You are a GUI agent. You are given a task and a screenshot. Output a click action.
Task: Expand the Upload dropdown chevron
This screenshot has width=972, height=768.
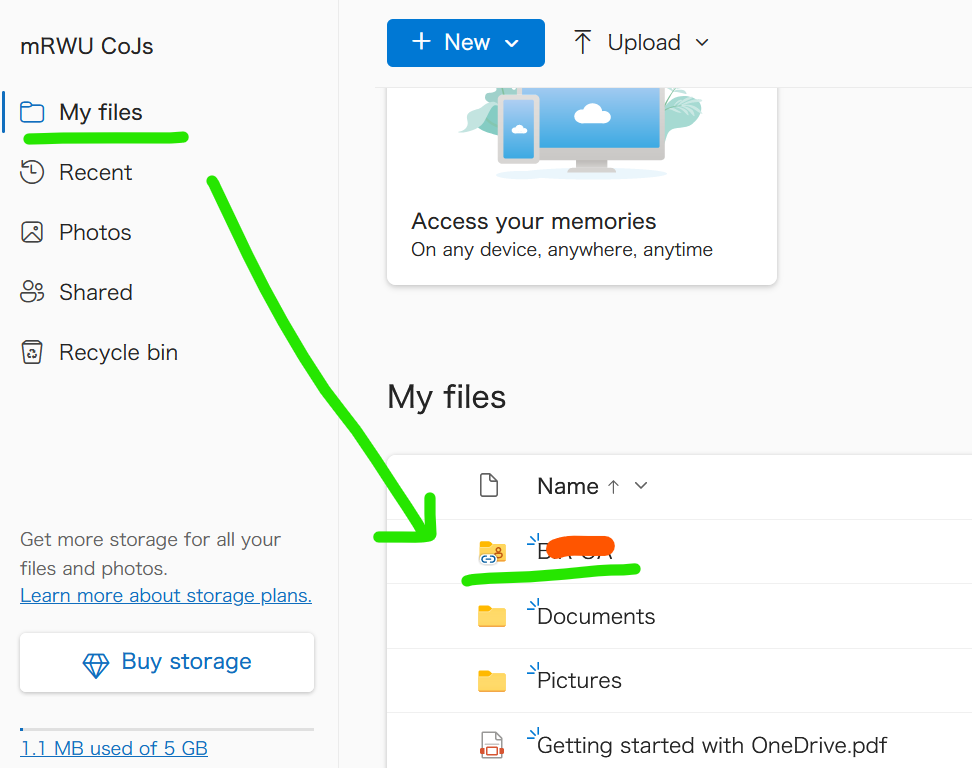(x=702, y=43)
